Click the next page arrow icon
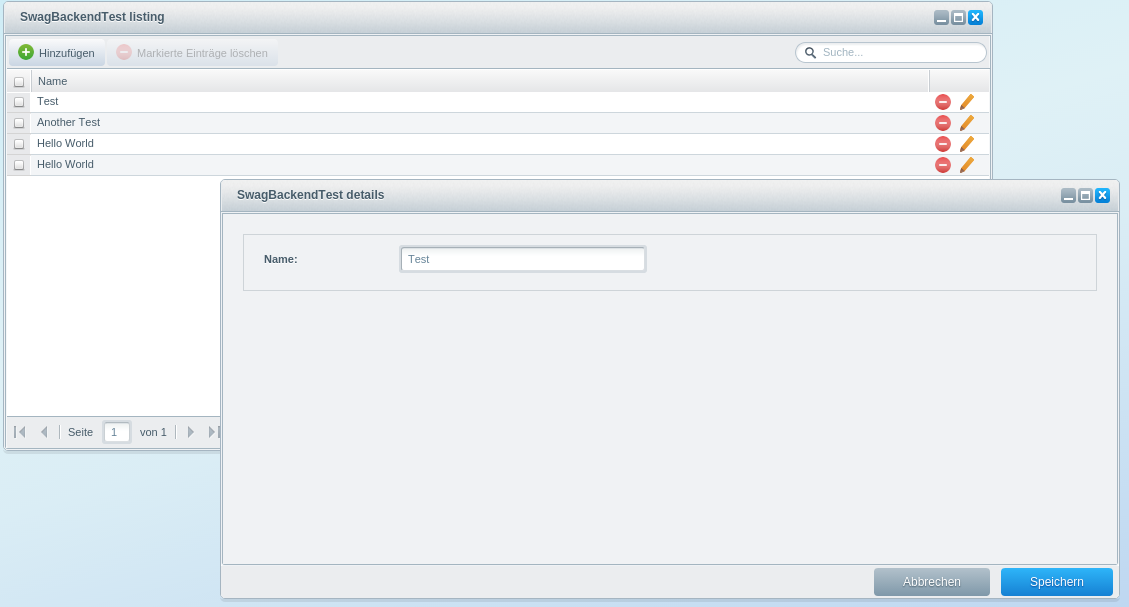The image size is (1129, 607). [x=190, y=431]
